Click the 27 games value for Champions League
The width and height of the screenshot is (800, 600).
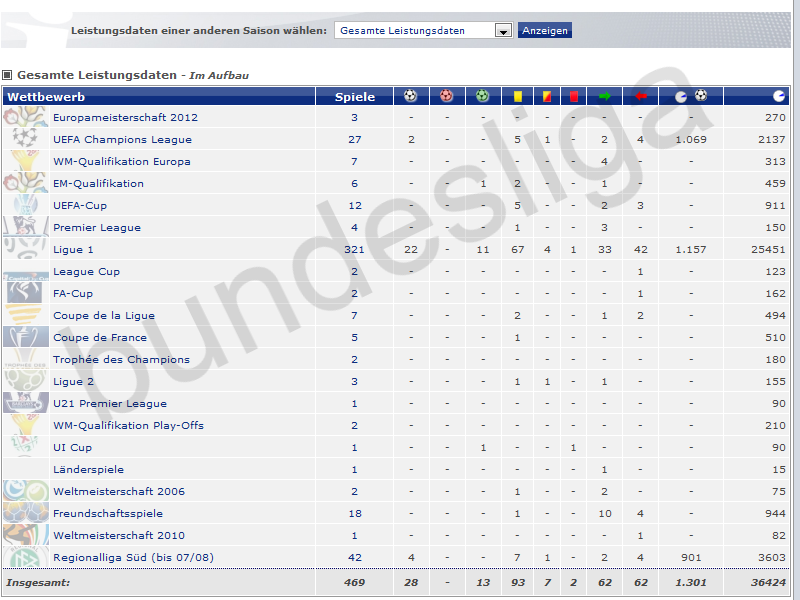355,139
